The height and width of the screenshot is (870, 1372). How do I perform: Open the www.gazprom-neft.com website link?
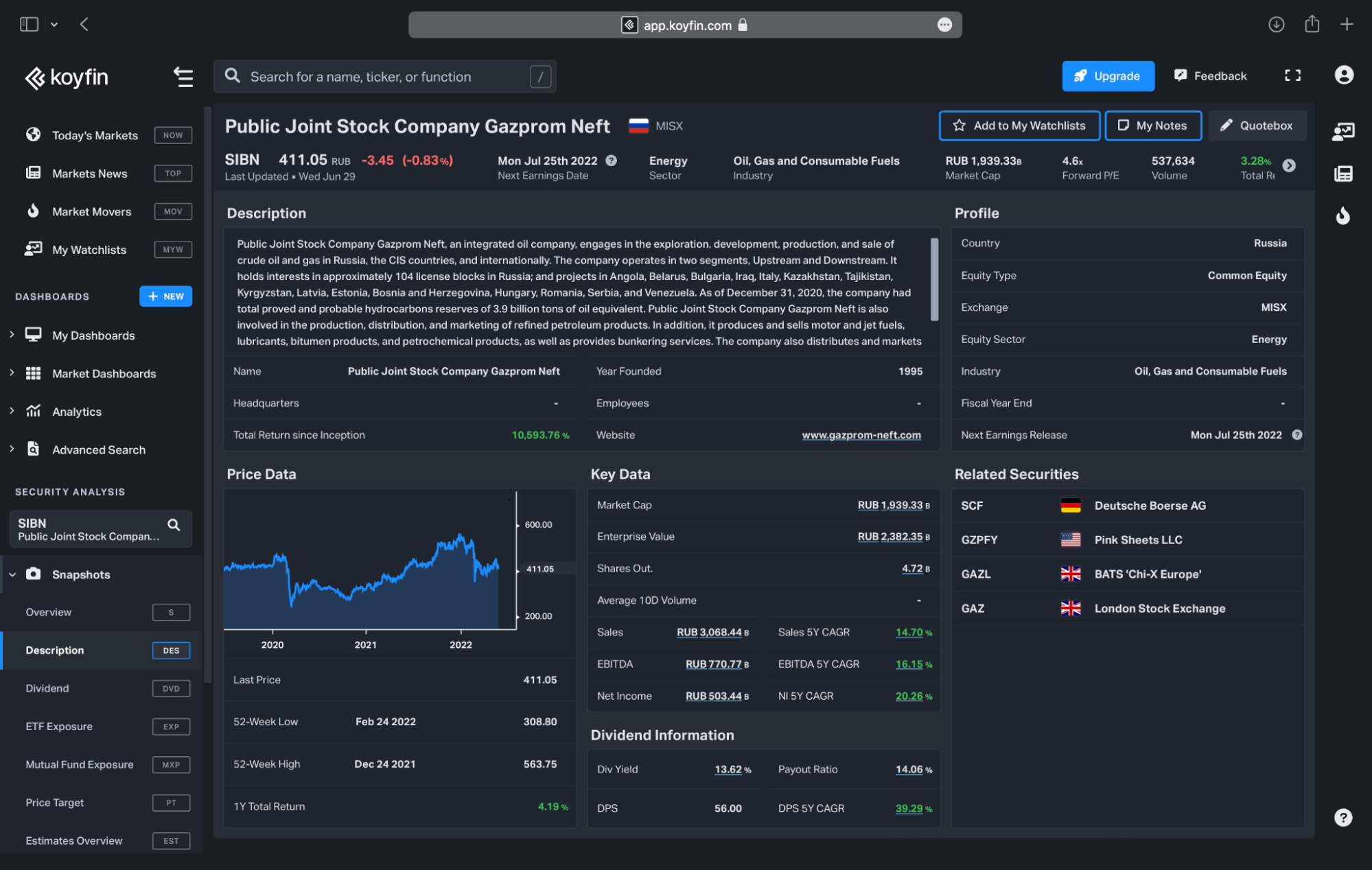pos(861,435)
